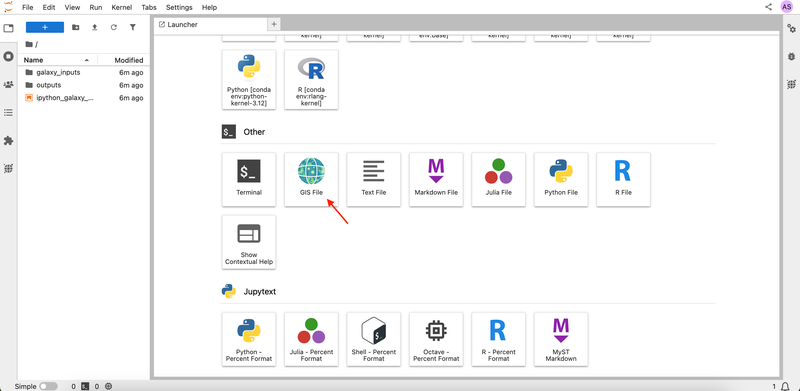Click the blue New Launcher plus button
Viewport: 800px width, 391px height.
(x=45, y=28)
